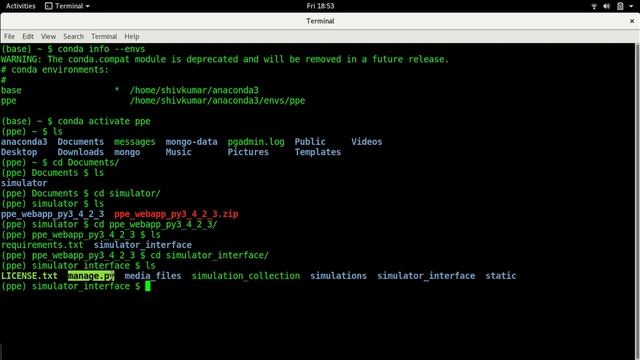Click the Videos directory name
Image resolution: width=640 pixels, height=360 pixels.
367,142
